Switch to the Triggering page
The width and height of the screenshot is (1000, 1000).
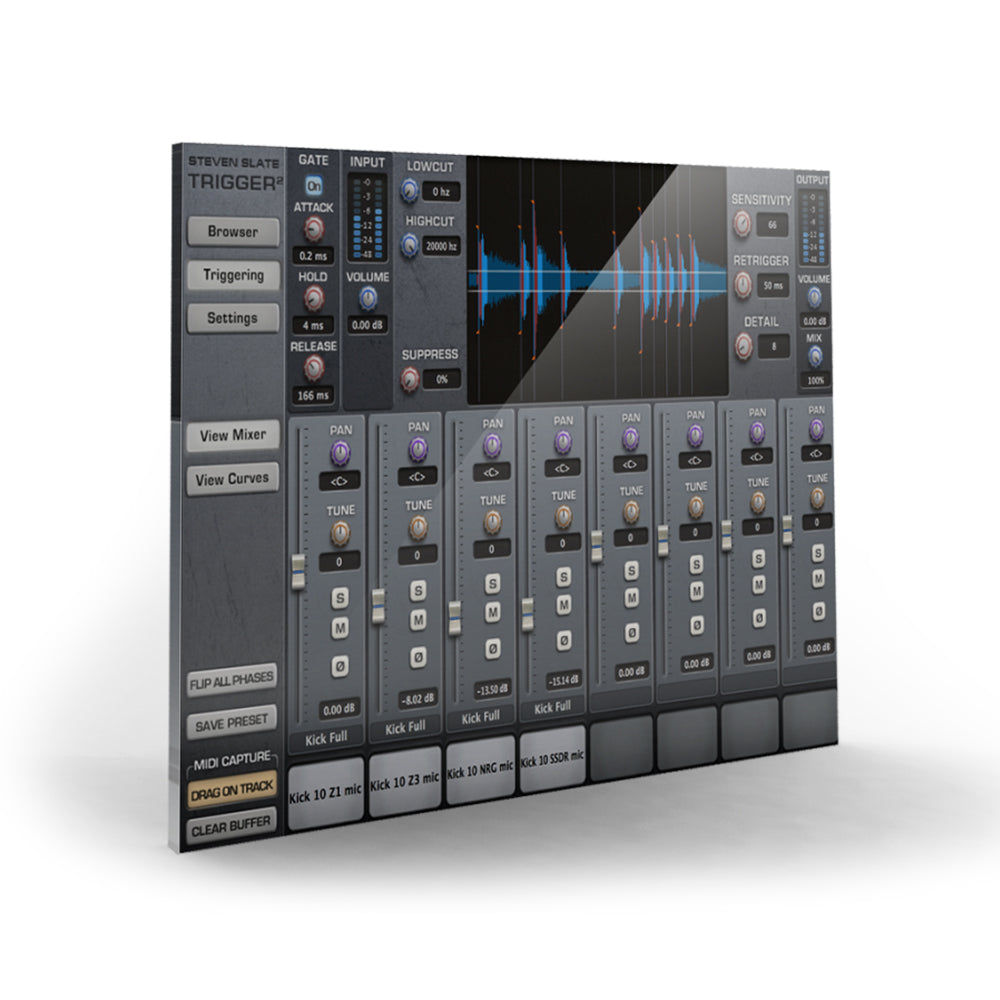point(233,275)
